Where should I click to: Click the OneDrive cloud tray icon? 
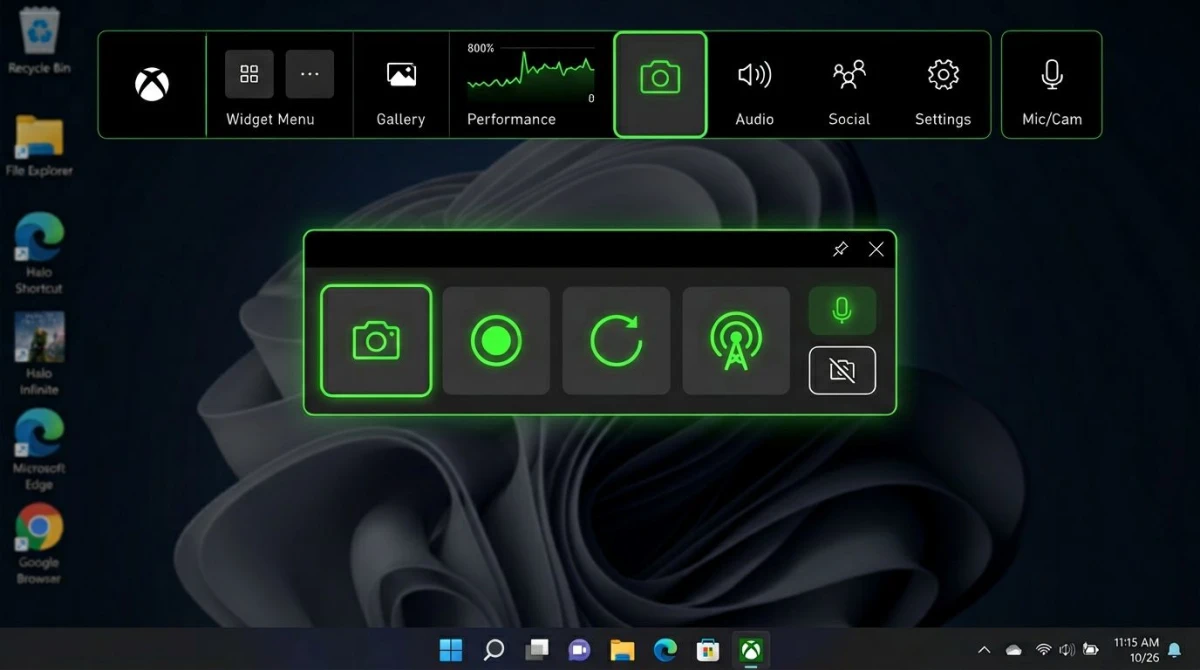(1014, 650)
